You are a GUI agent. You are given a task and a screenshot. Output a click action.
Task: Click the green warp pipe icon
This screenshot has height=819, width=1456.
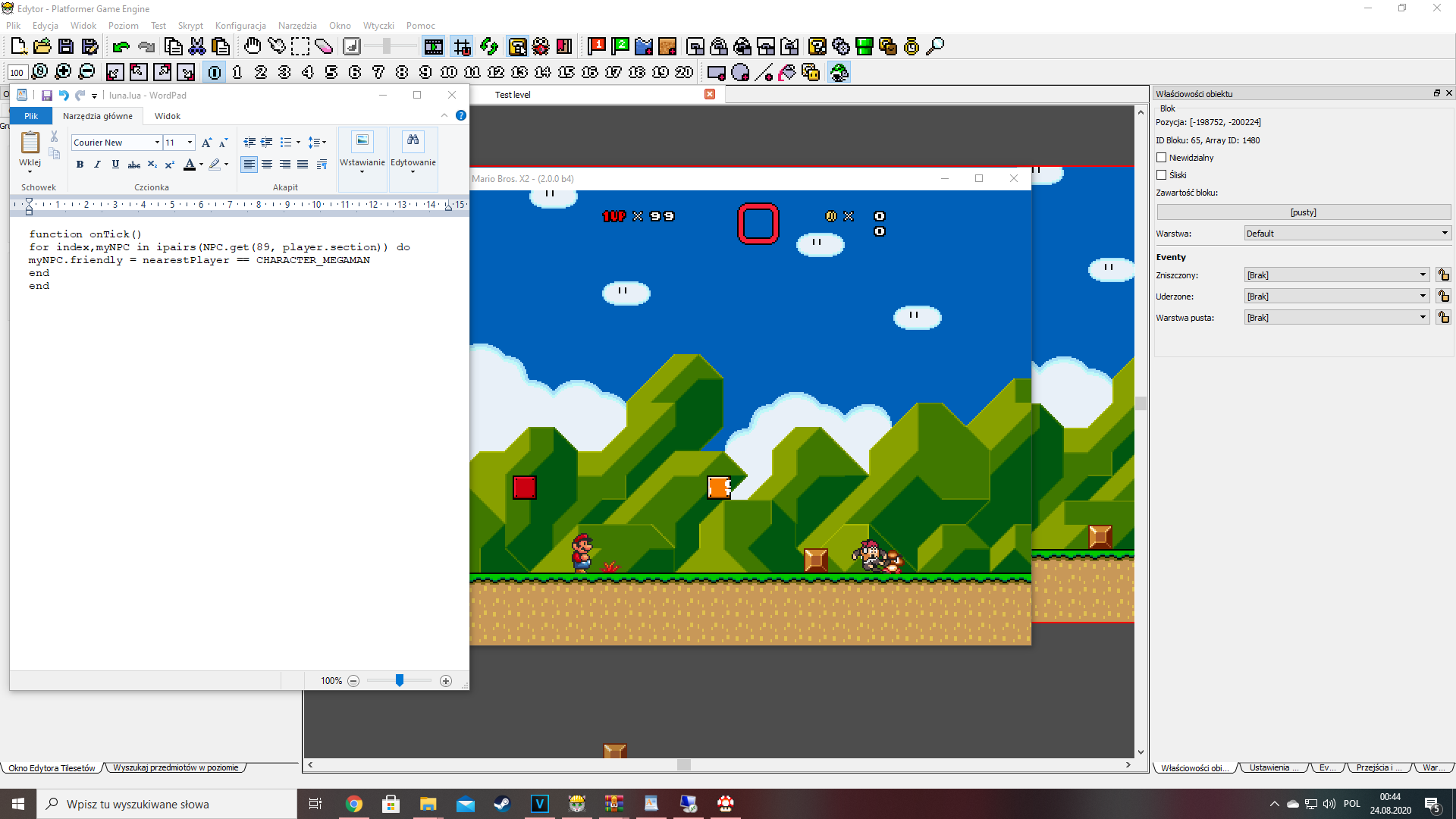pos(864,46)
